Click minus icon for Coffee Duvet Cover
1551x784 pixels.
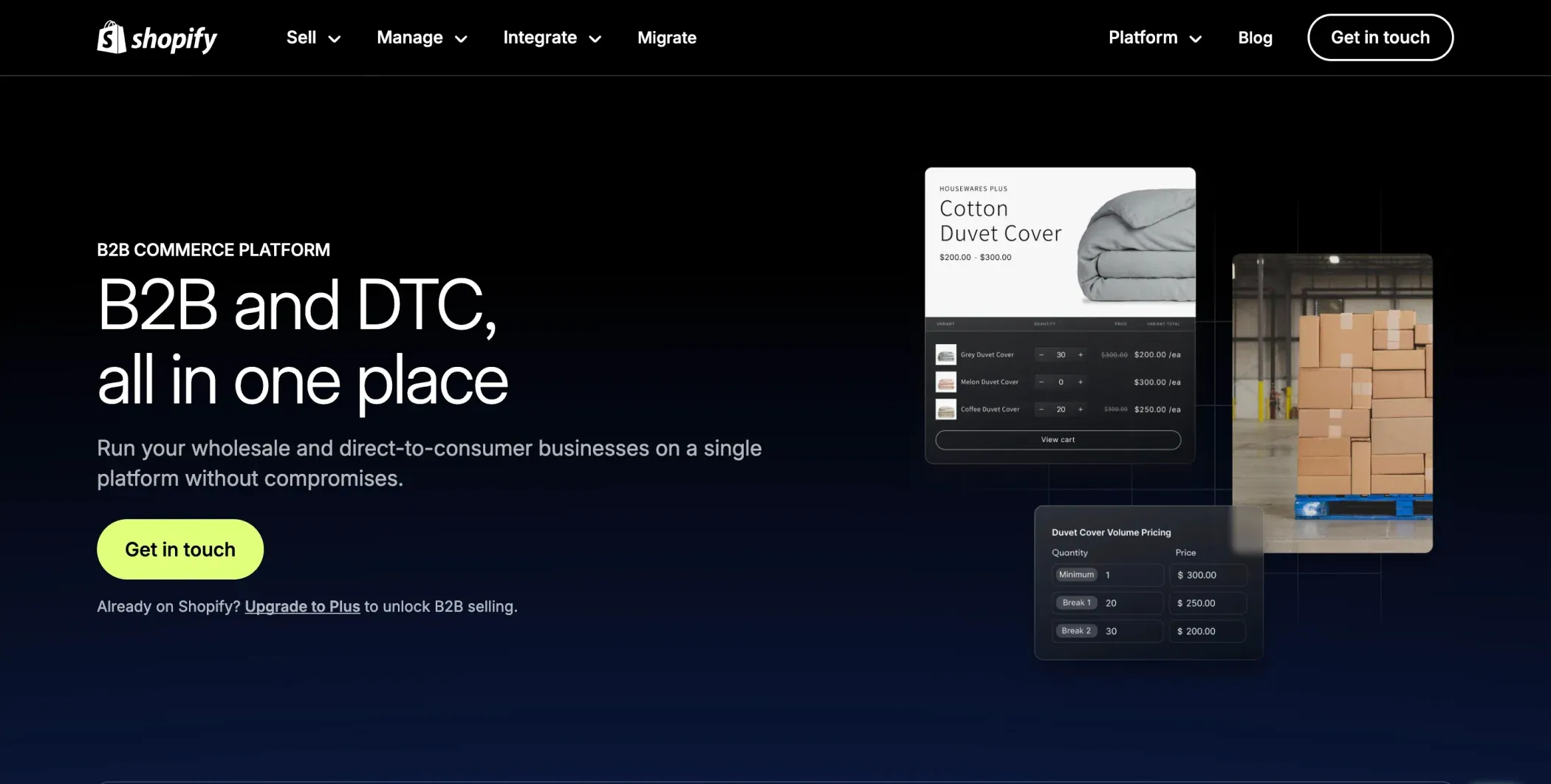(x=1041, y=410)
